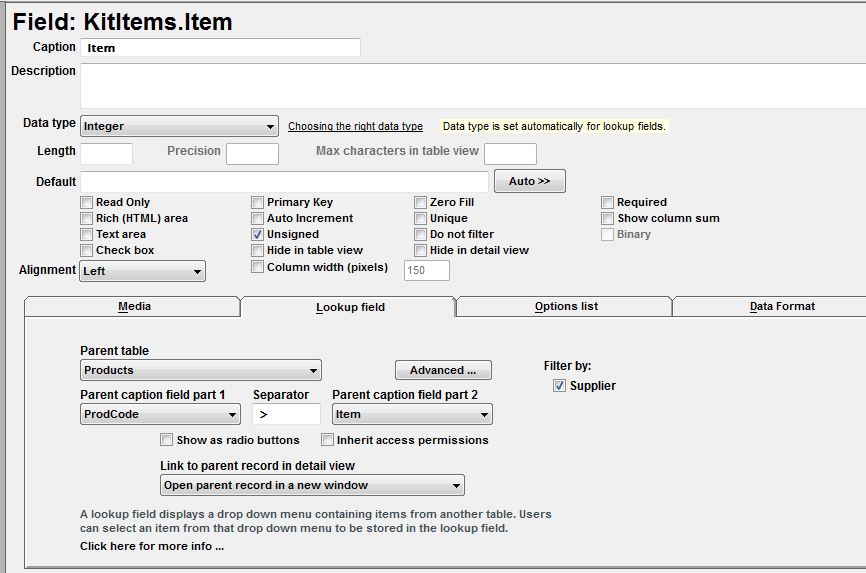Click the Auto >> button
The image size is (866, 573).
(530, 181)
